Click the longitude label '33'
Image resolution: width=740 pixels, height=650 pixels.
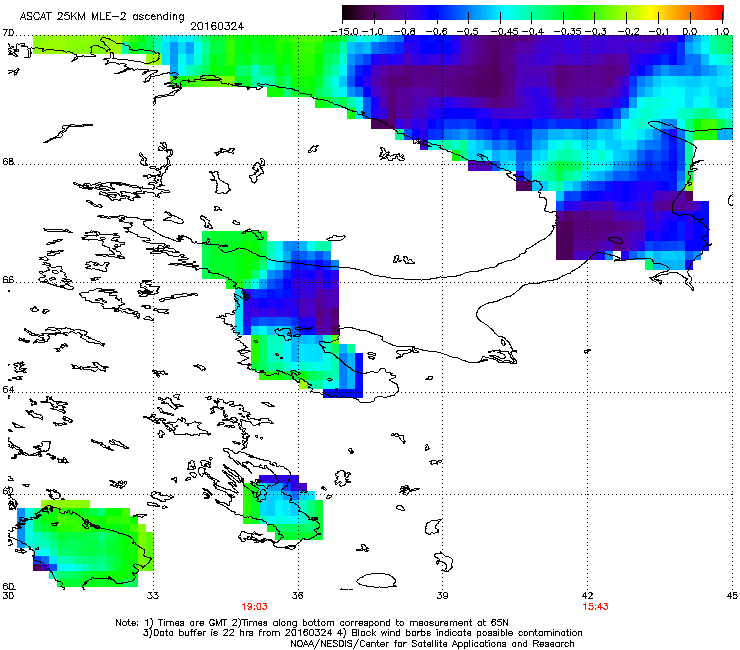[153, 596]
